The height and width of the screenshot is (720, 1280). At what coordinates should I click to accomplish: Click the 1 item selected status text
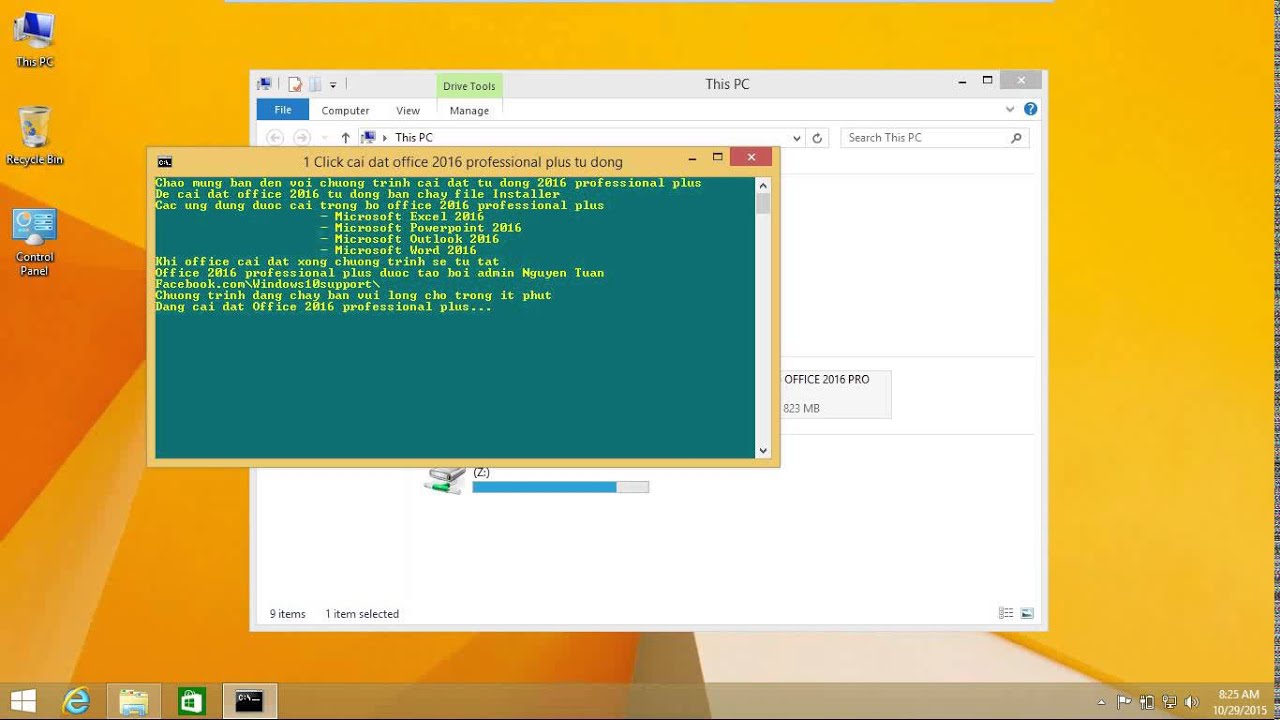(x=362, y=614)
